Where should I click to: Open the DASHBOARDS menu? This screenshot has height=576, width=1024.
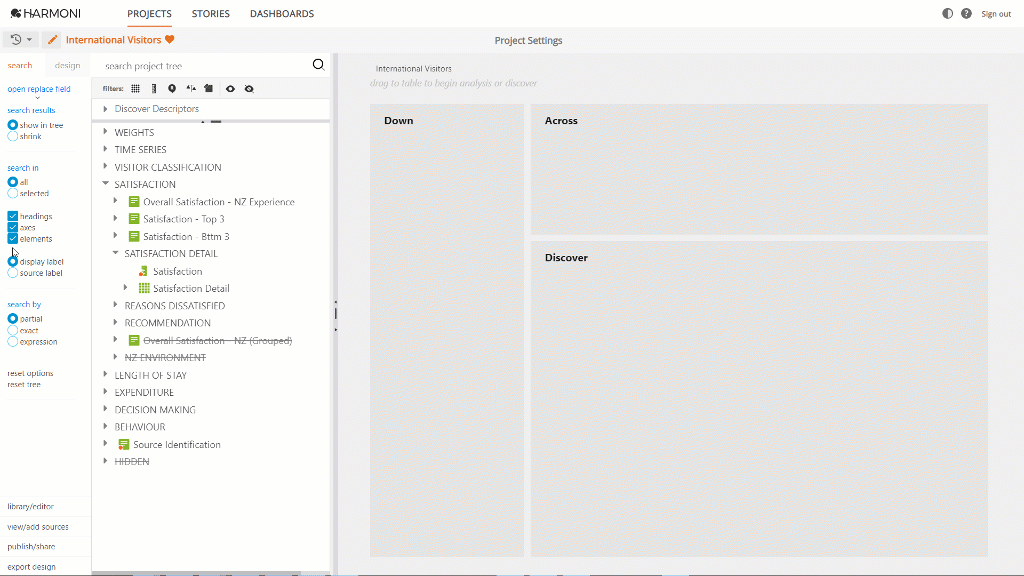tap(282, 14)
